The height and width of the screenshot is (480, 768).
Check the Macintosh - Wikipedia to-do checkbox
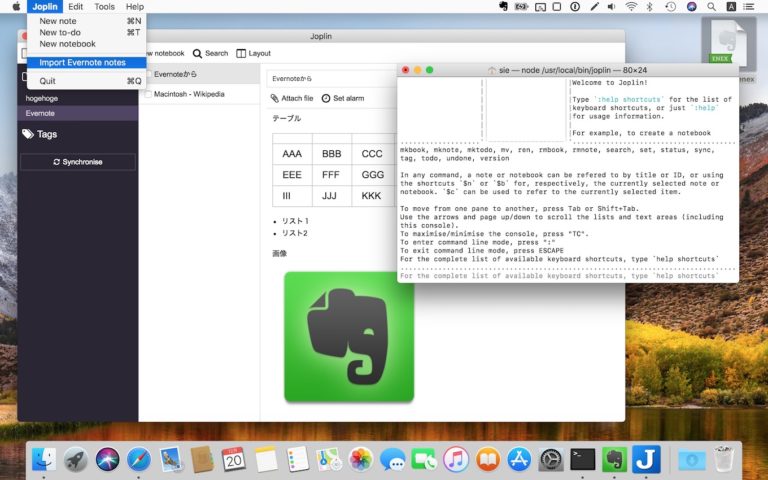[x=147, y=94]
